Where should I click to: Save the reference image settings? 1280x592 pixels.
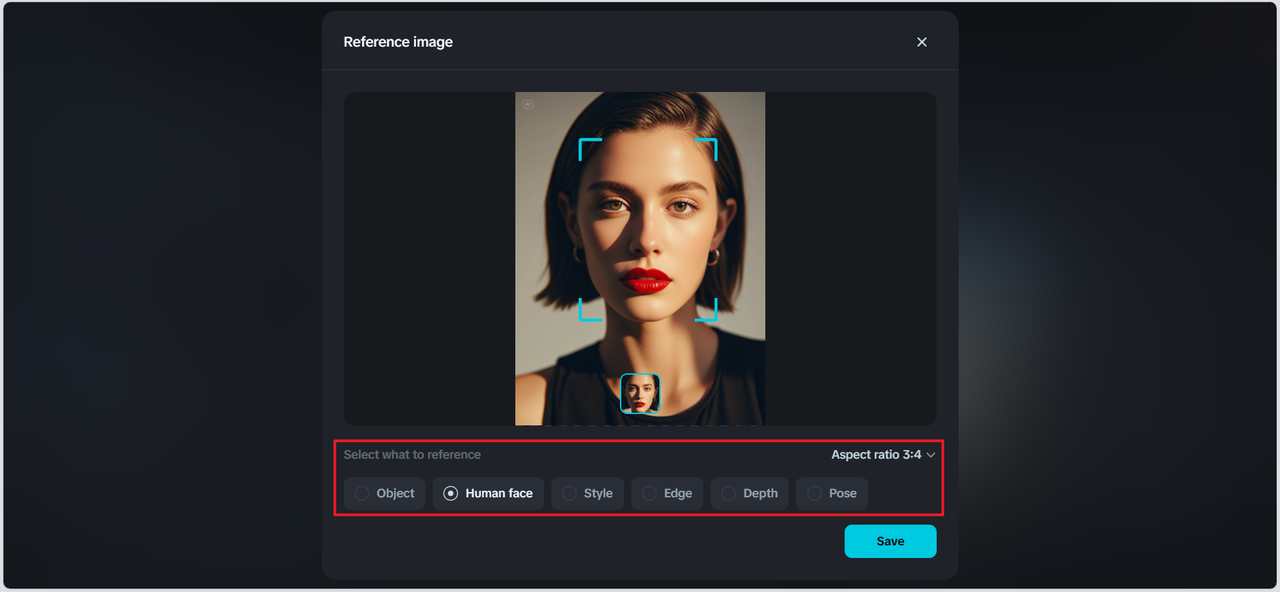click(890, 541)
